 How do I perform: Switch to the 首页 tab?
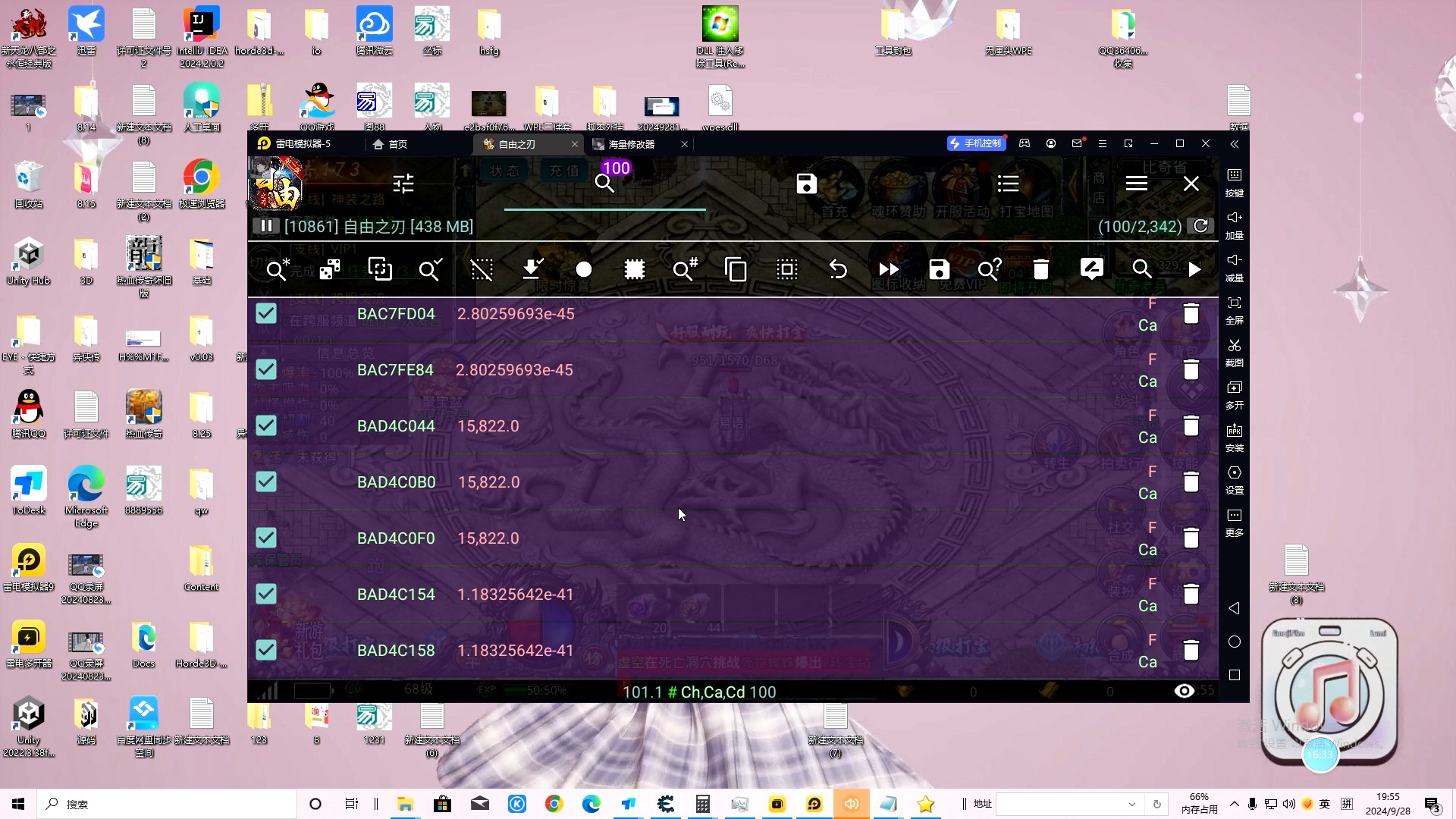click(391, 144)
